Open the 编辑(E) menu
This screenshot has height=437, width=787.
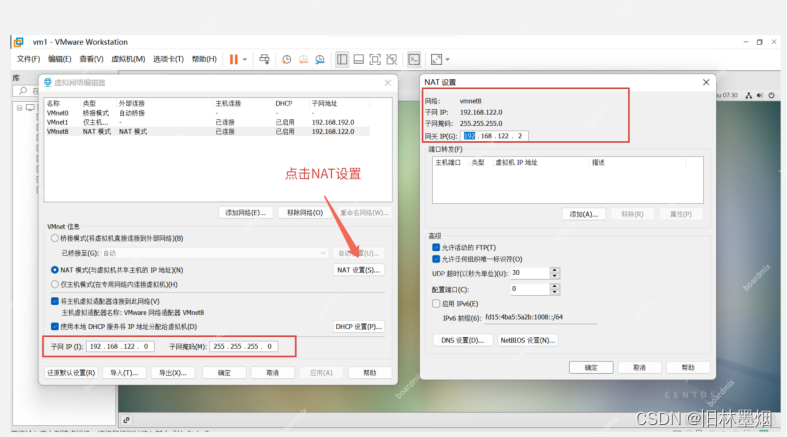[59, 59]
